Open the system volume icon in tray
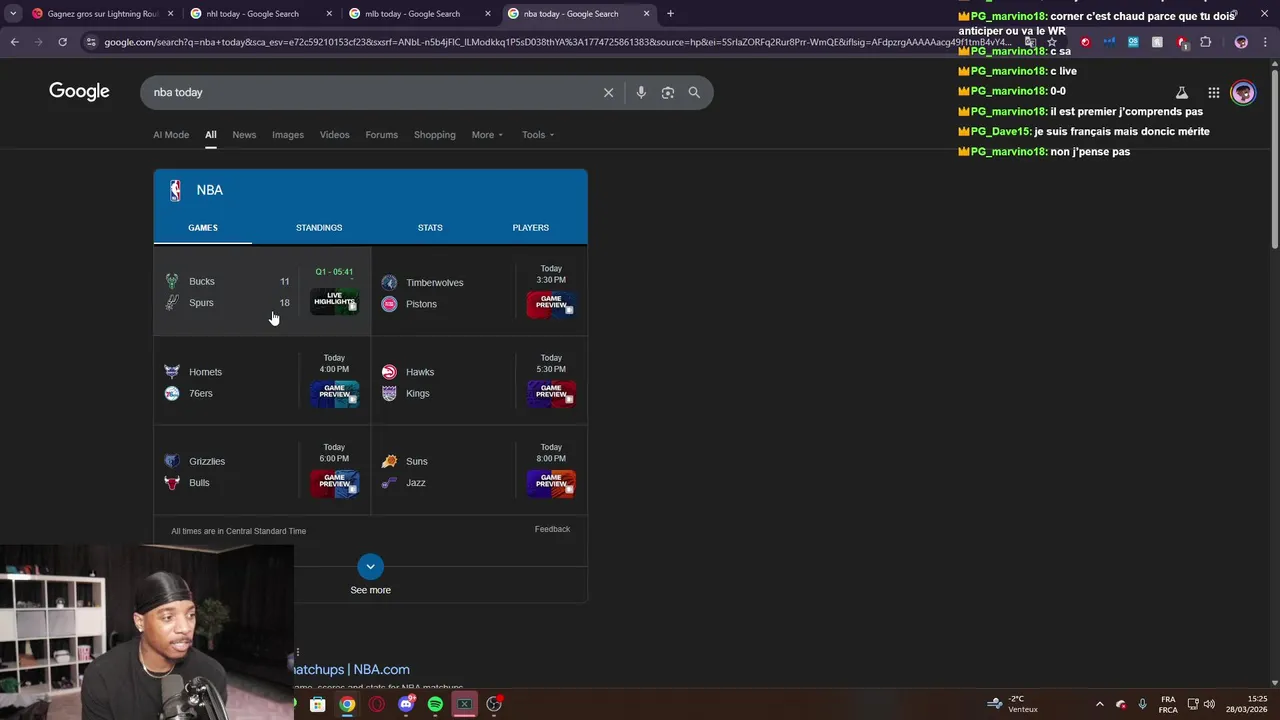Screen dimensions: 1280x720 click(x=1209, y=704)
